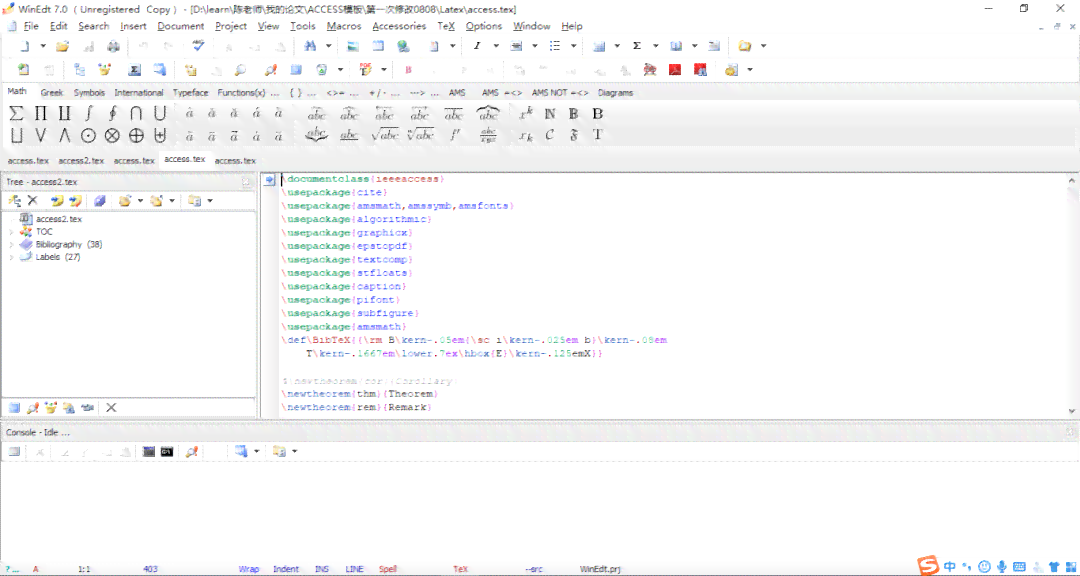Open the dropdown beside the Sigma icon
1080x576 pixels.
coord(656,46)
